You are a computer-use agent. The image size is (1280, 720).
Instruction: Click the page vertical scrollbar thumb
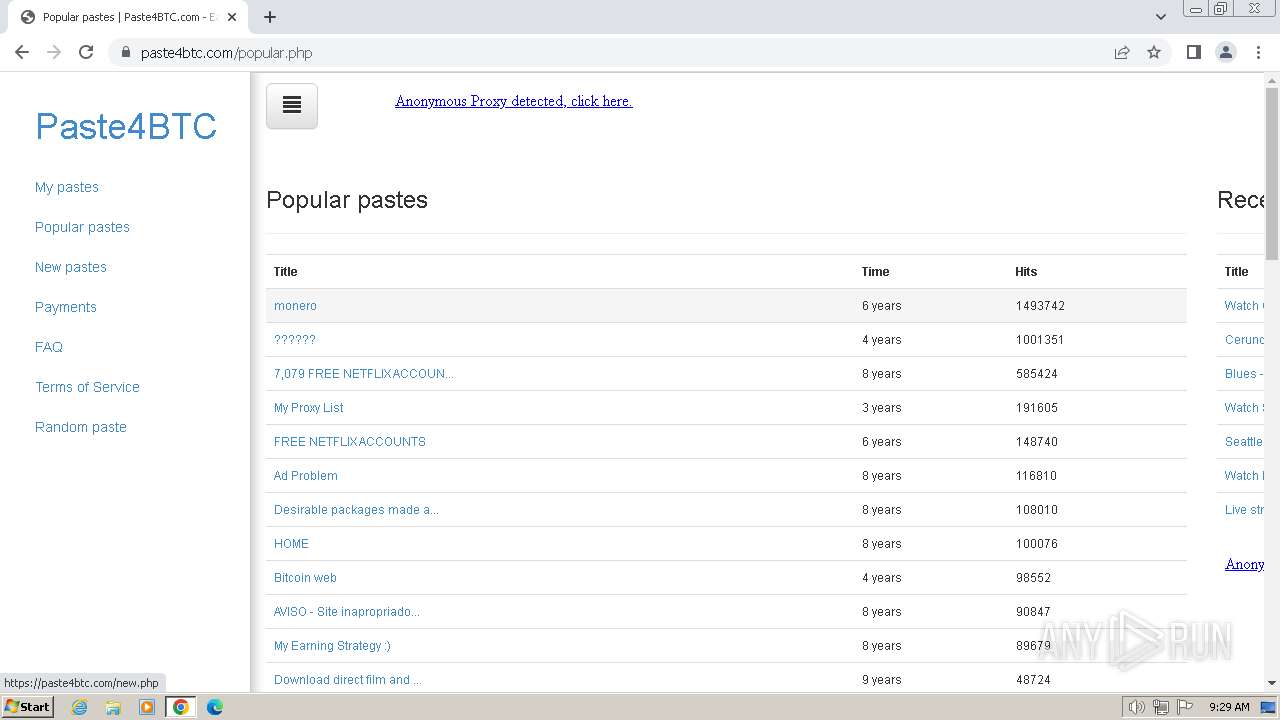tap(1272, 173)
